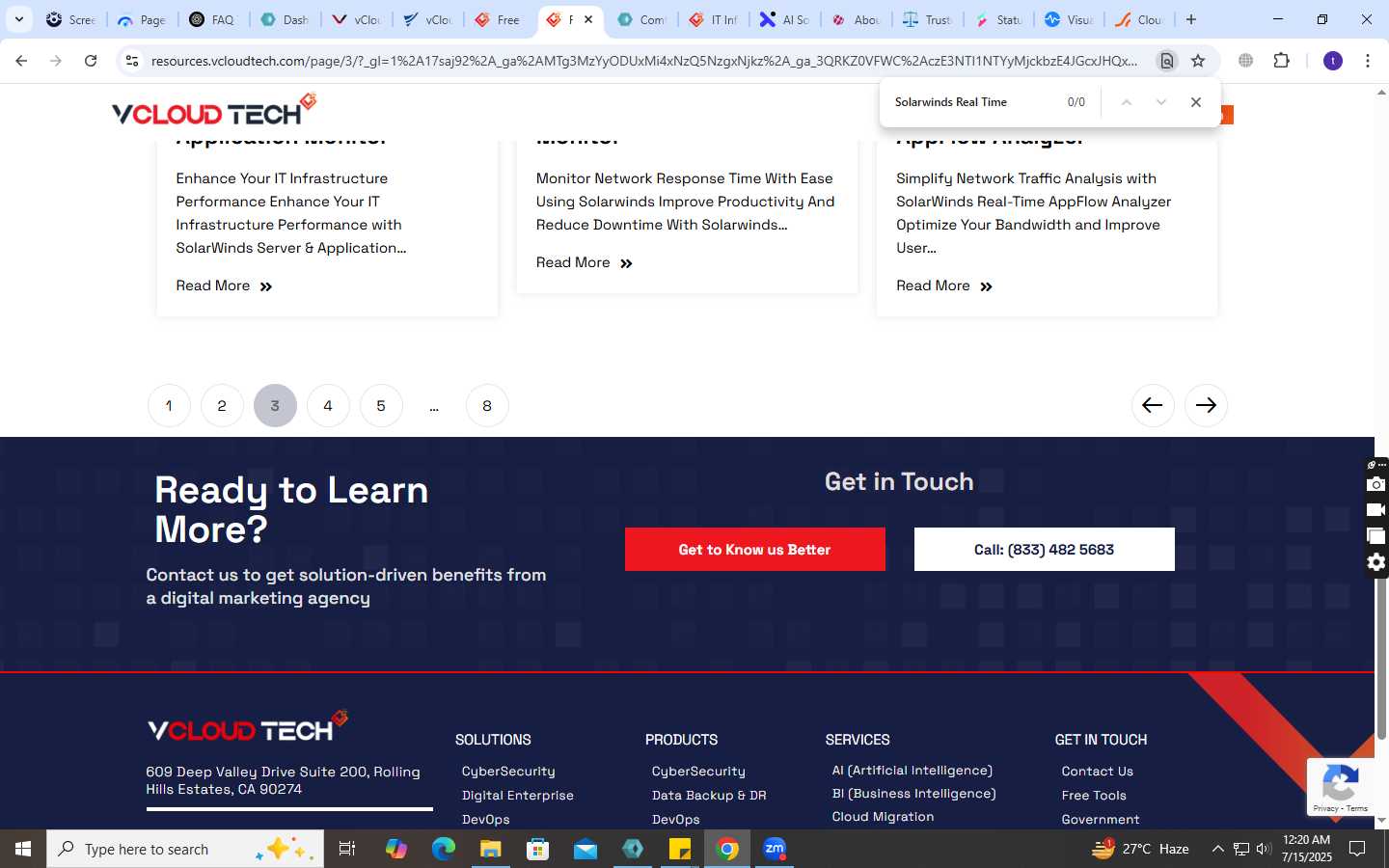Open Microsoft Edge from taskbar
The width and height of the screenshot is (1389, 868).
444,849
